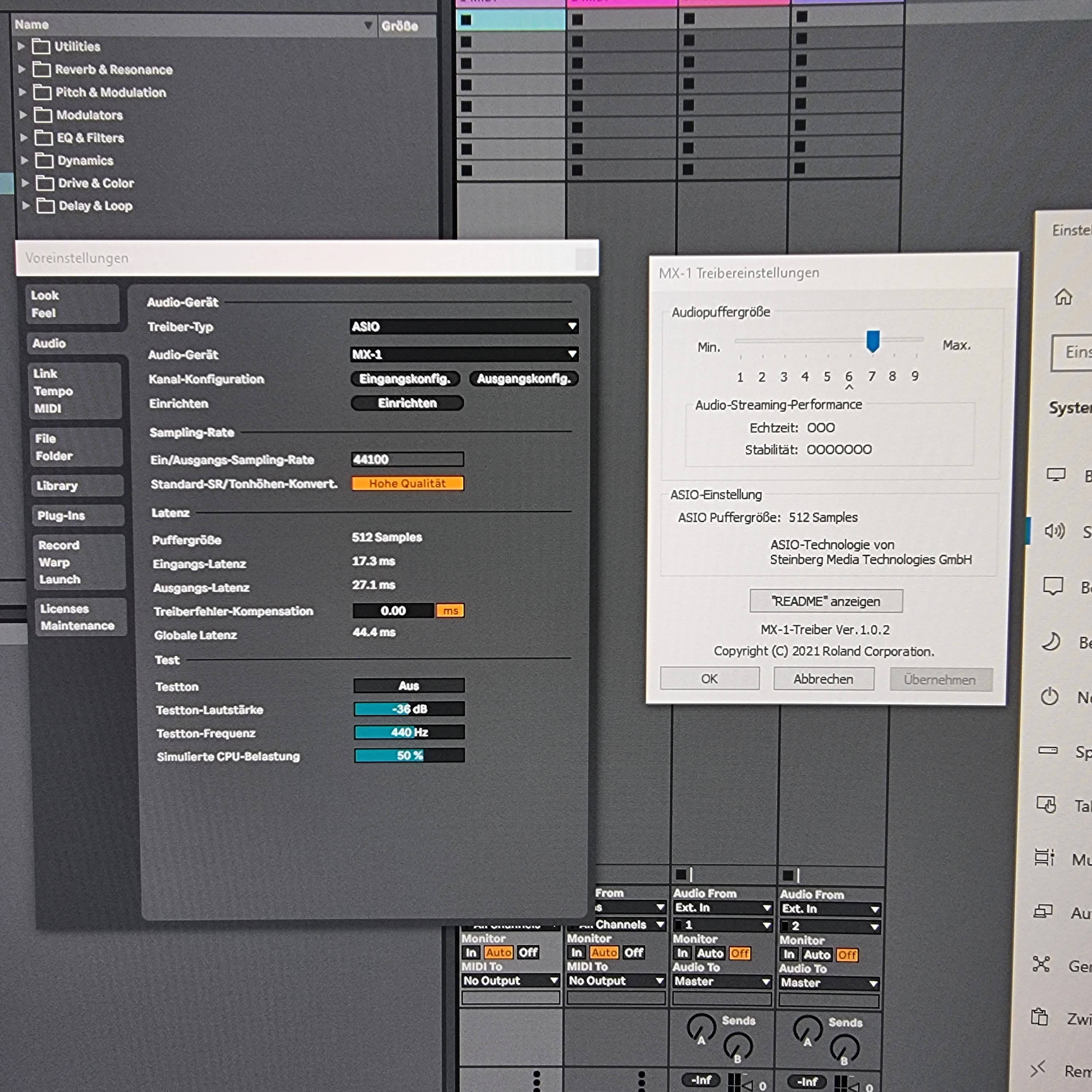Open the input channel 1 dropdown
The width and height of the screenshot is (1092, 1092).
pos(722,925)
